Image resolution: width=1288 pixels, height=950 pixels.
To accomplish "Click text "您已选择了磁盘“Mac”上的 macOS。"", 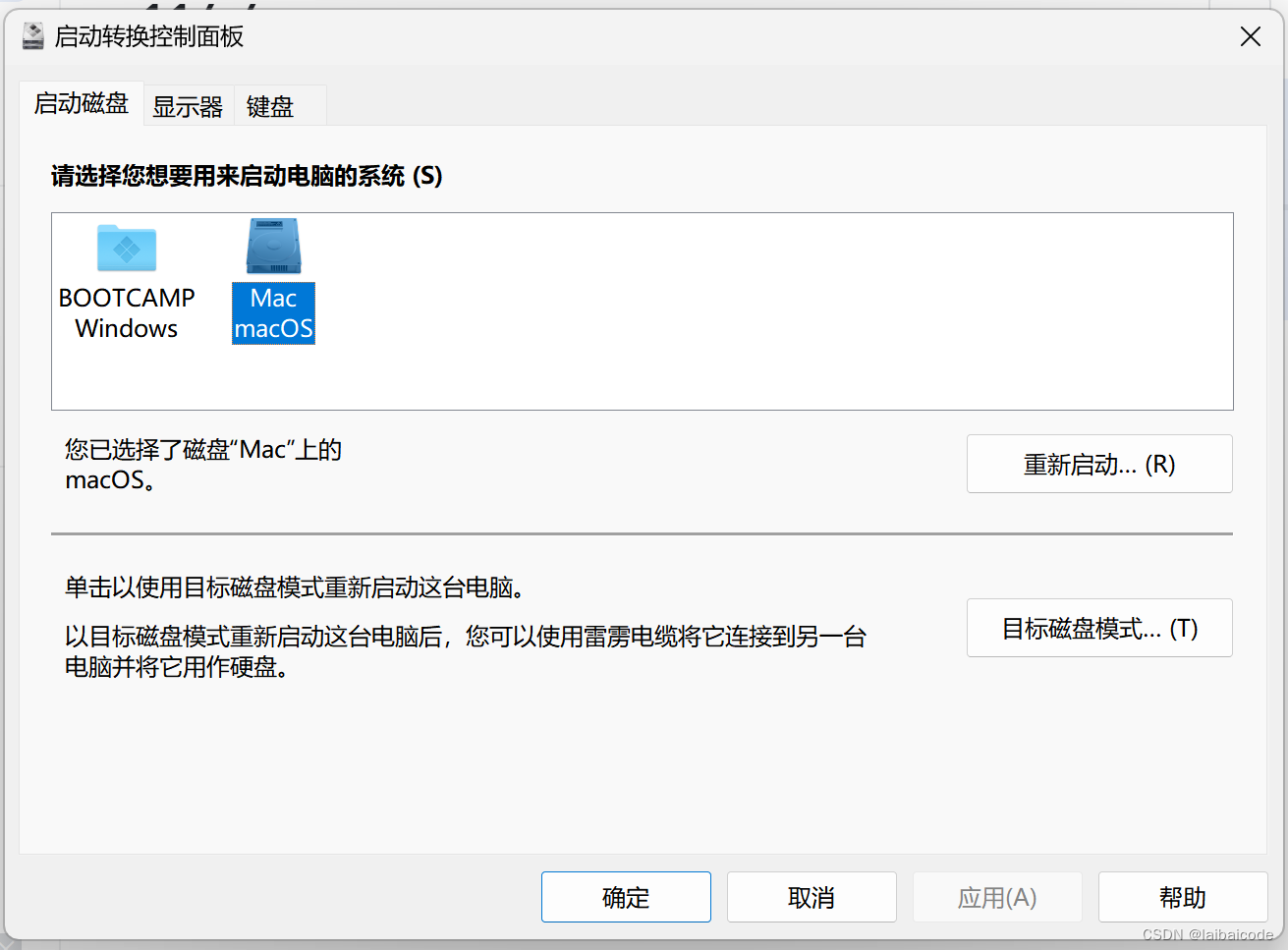I will tap(203, 465).
